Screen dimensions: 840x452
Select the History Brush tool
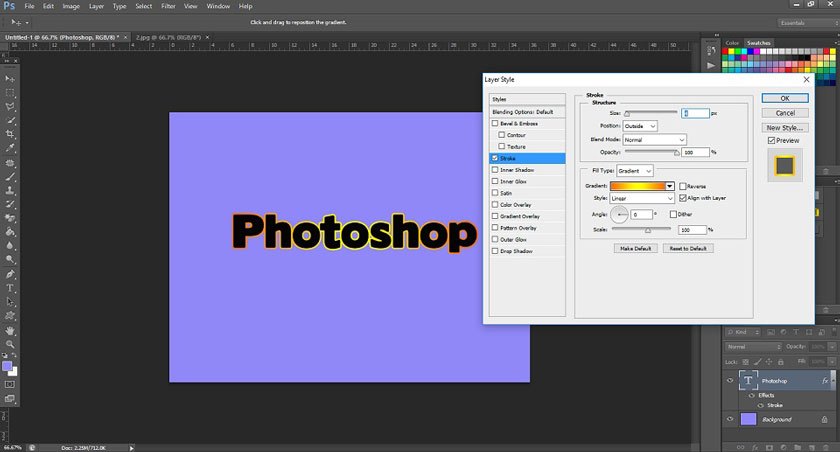[10, 204]
